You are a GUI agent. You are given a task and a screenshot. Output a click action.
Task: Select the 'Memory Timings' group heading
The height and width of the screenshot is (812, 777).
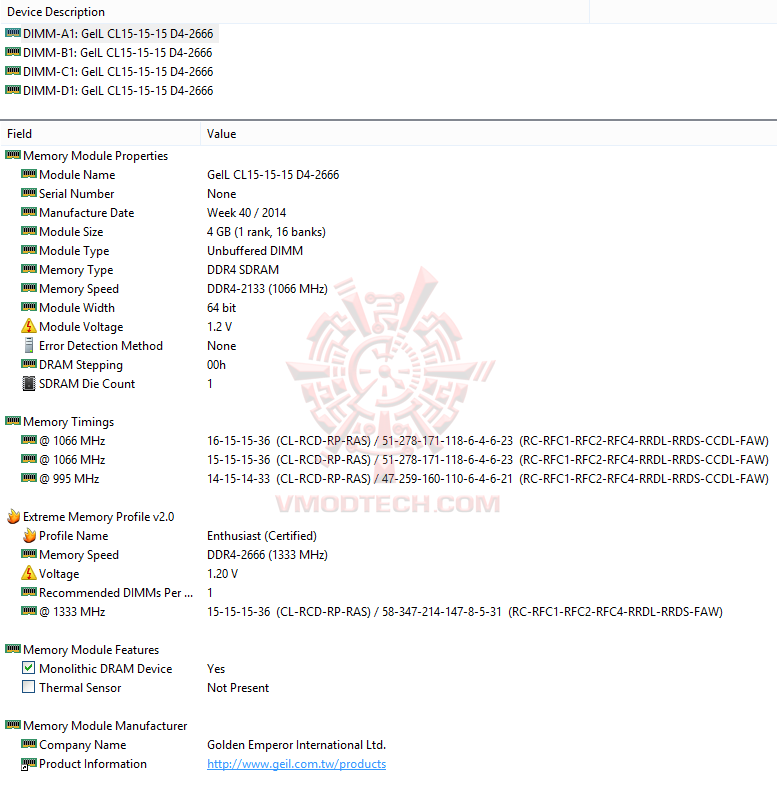[68, 422]
